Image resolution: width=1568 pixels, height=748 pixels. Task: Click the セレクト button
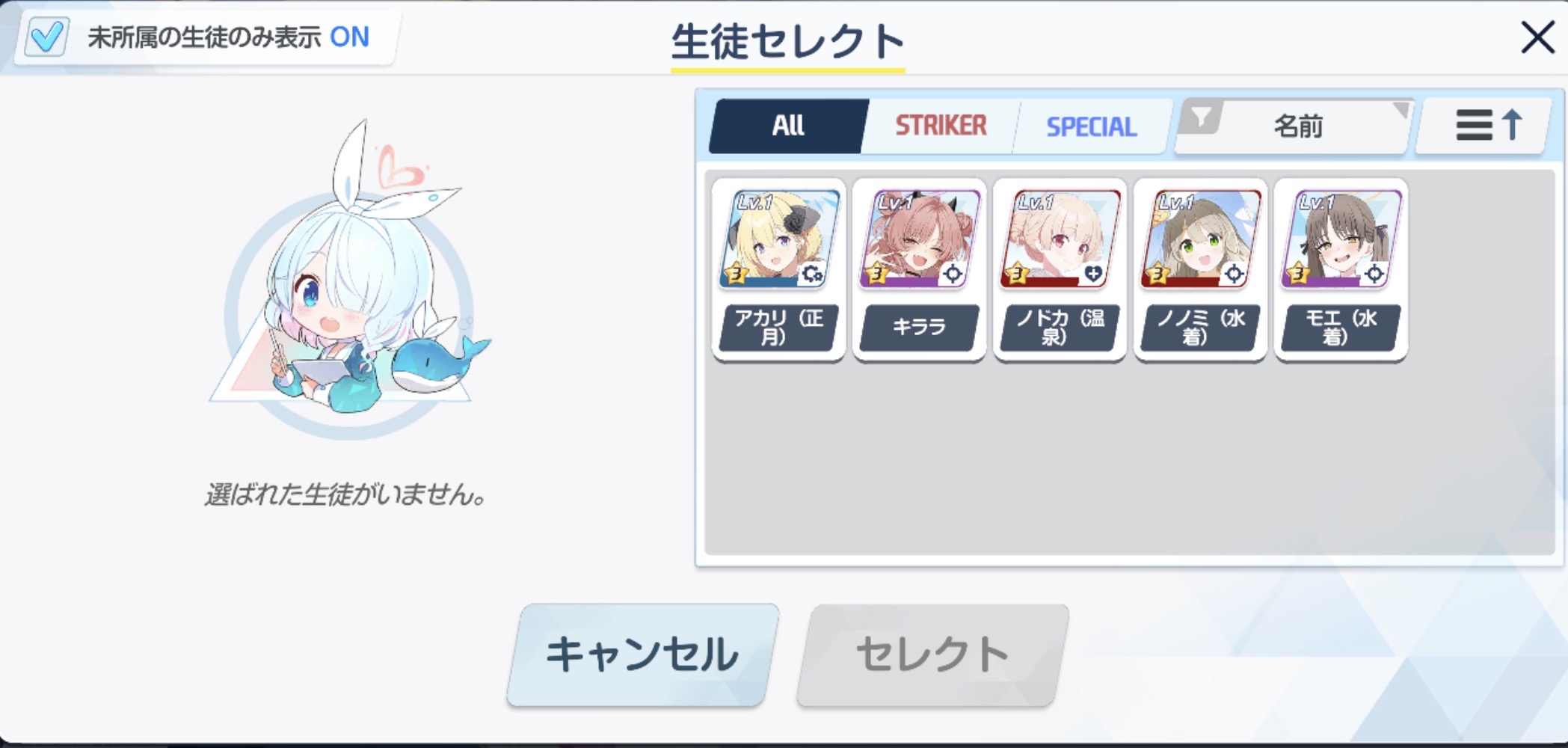(932, 654)
